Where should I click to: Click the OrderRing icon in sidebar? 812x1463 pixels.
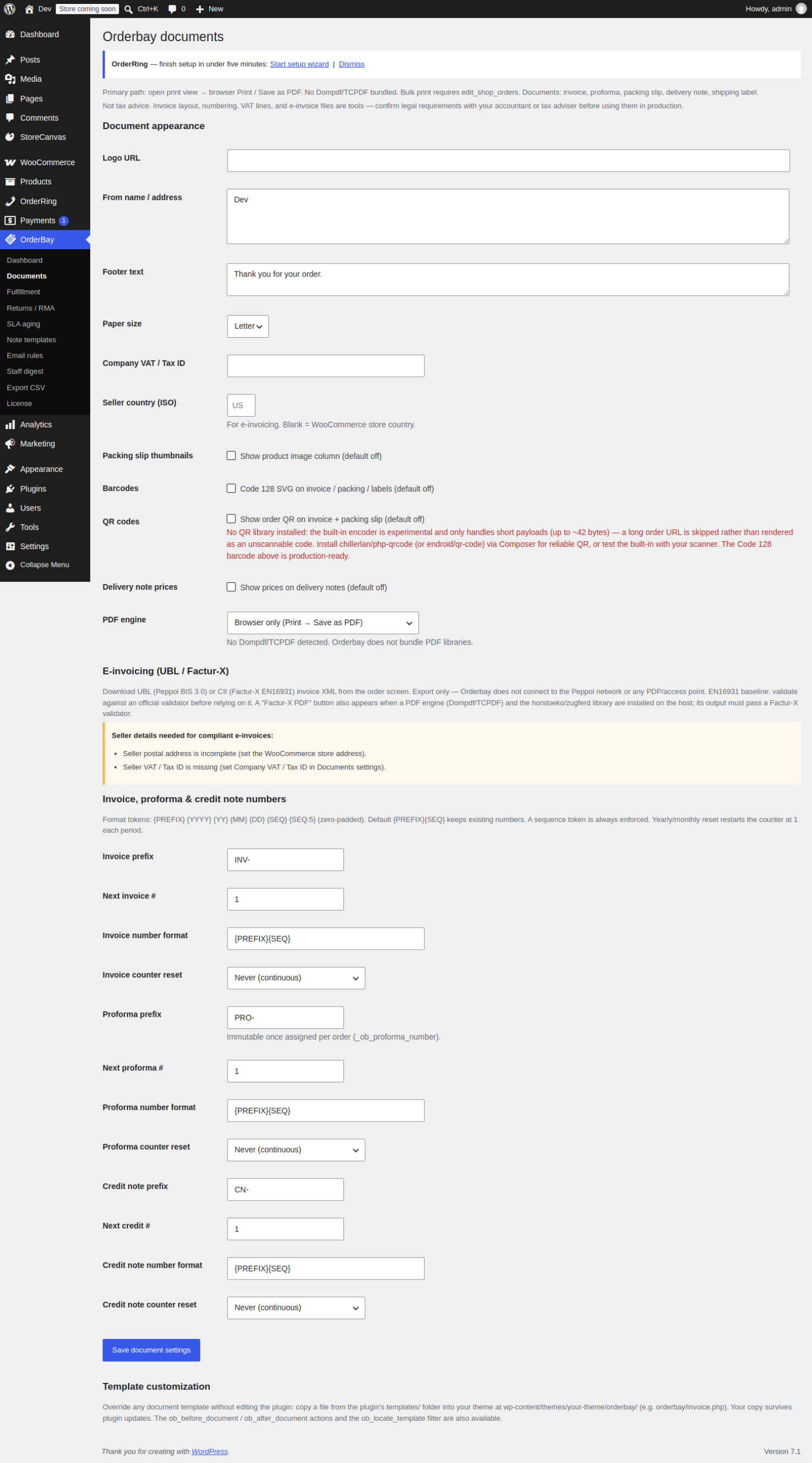[10, 202]
